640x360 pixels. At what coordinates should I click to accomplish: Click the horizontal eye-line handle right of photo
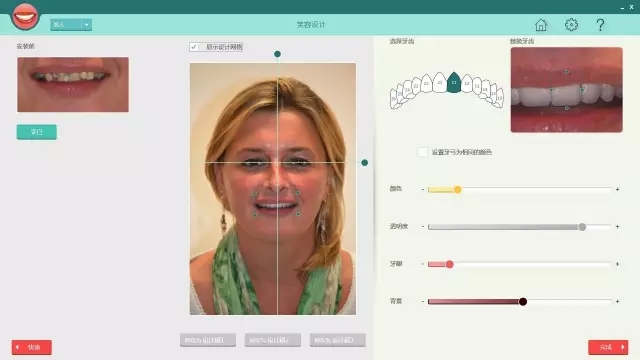(x=364, y=162)
